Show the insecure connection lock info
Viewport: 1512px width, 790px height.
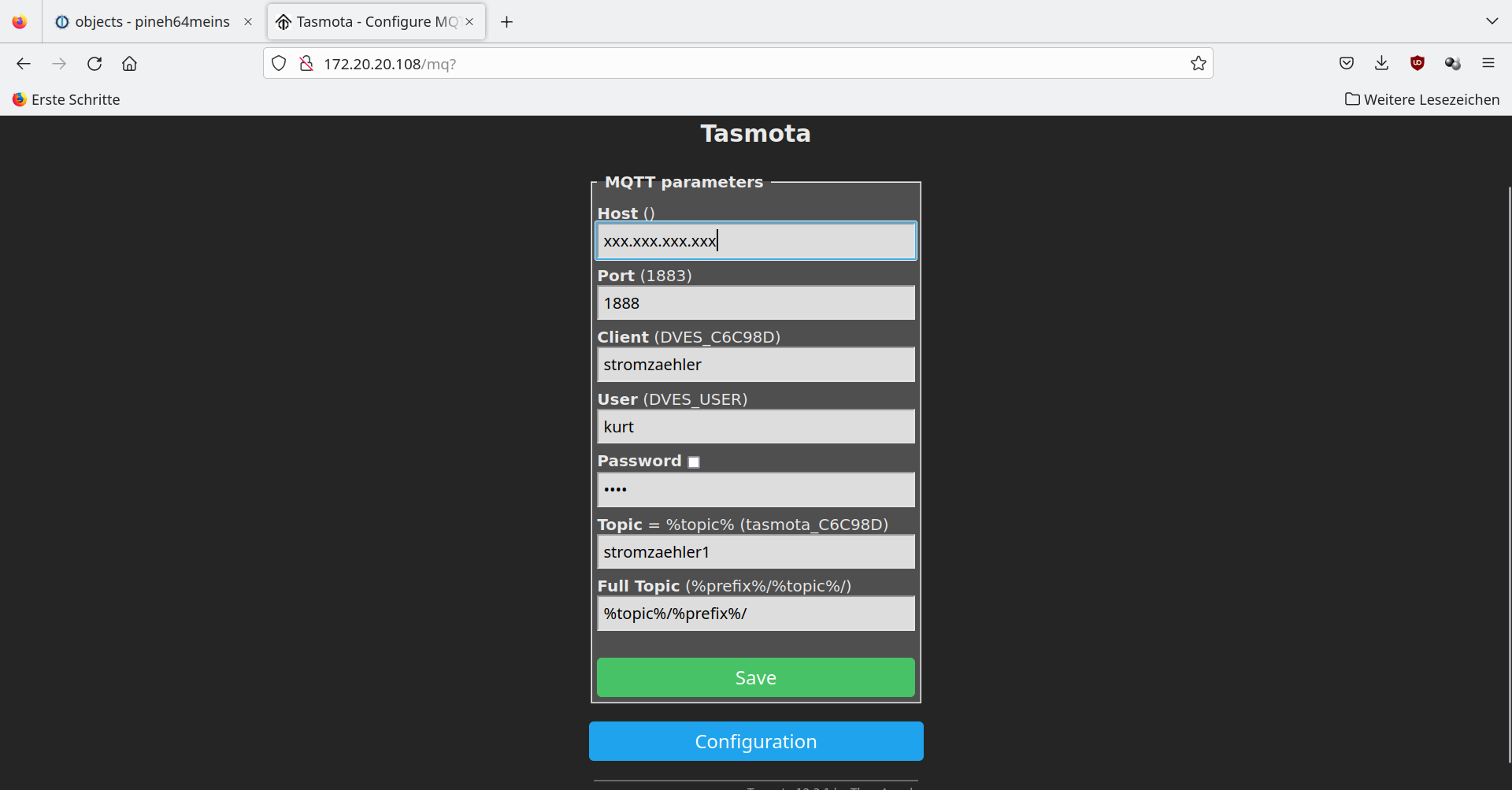click(x=306, y=64)
